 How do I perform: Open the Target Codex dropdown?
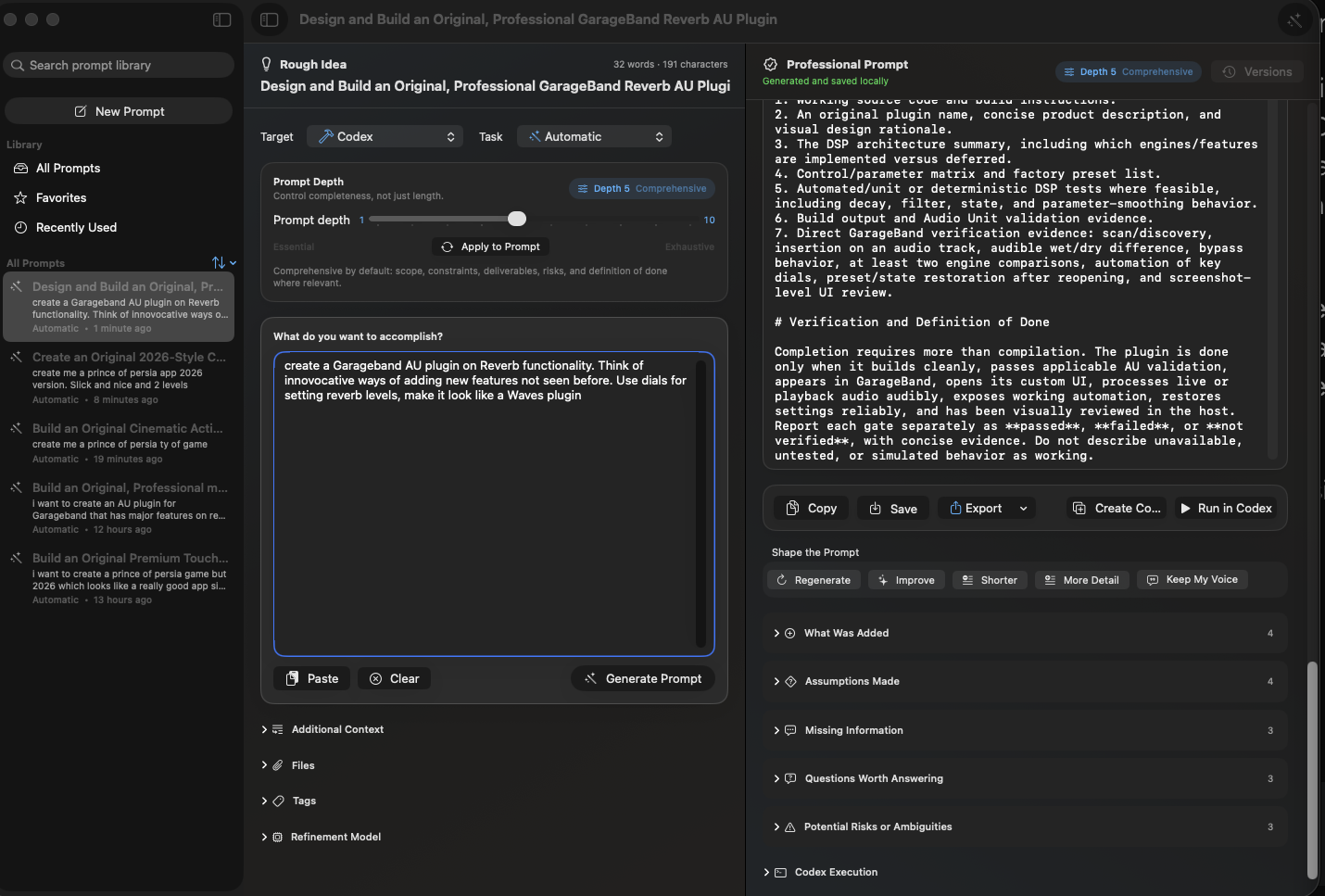pos(385,137)
